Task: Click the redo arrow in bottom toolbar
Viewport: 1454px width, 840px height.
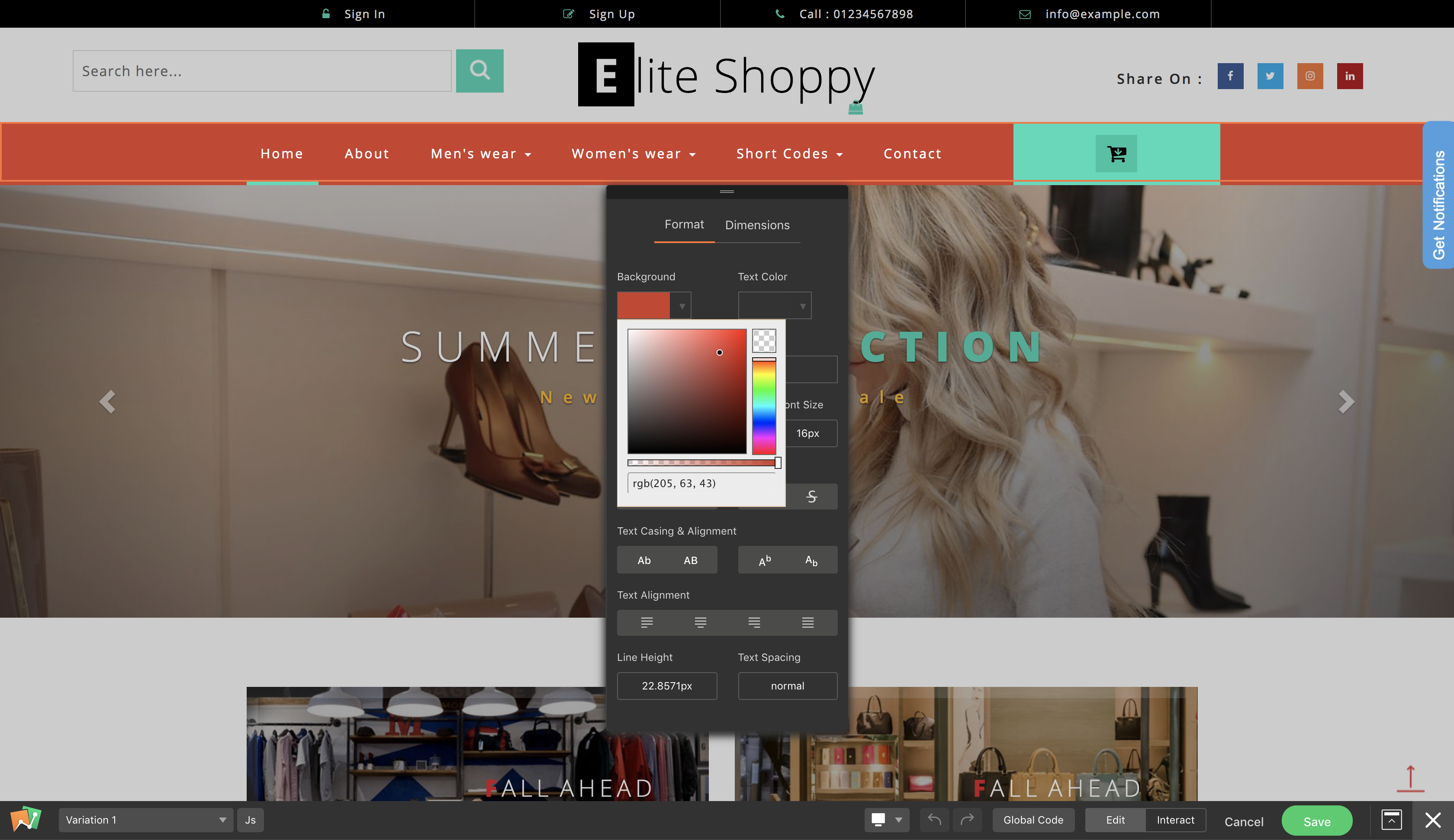Action: [x=967, y=819]
